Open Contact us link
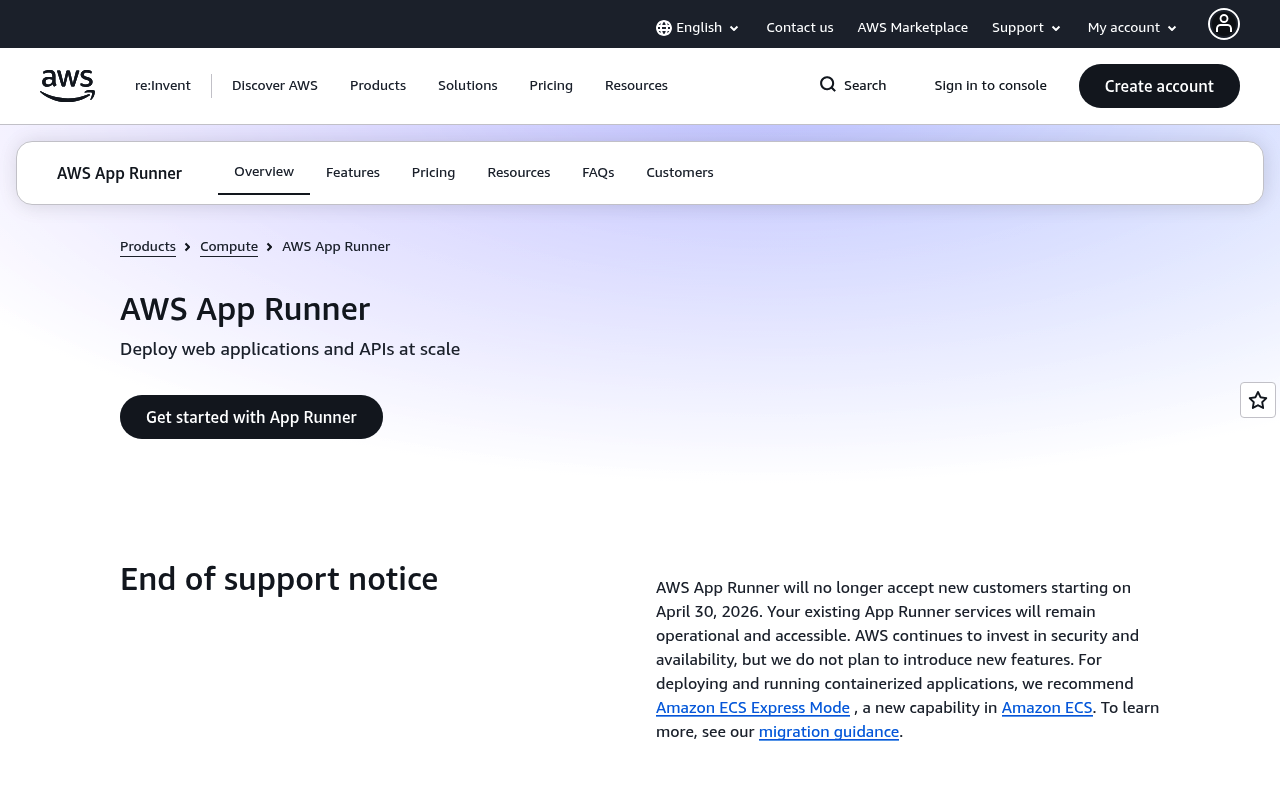This screenshot has width=1280, height=800. coord(800,28)
